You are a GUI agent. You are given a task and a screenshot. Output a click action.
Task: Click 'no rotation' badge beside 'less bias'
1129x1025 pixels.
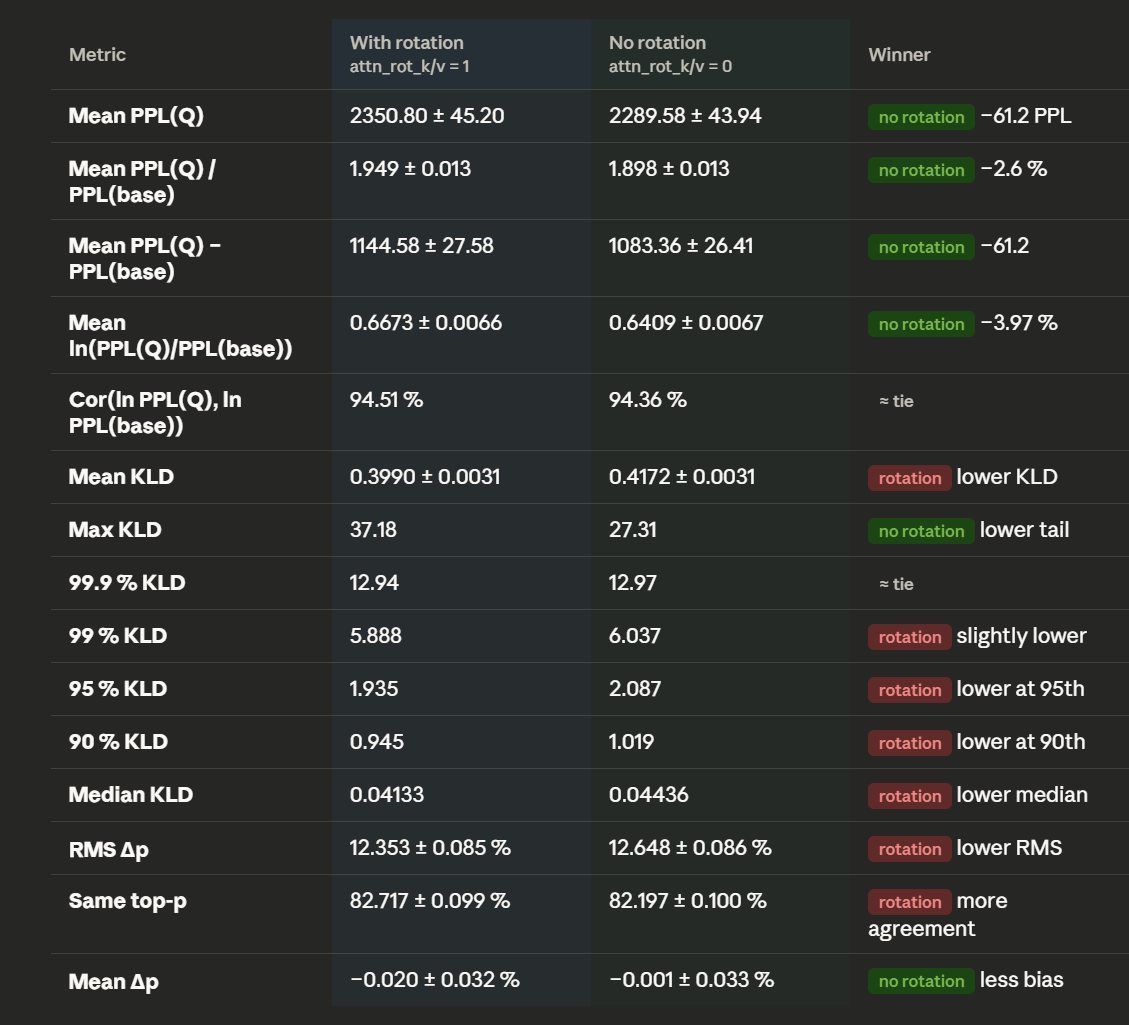coord(921,981)
